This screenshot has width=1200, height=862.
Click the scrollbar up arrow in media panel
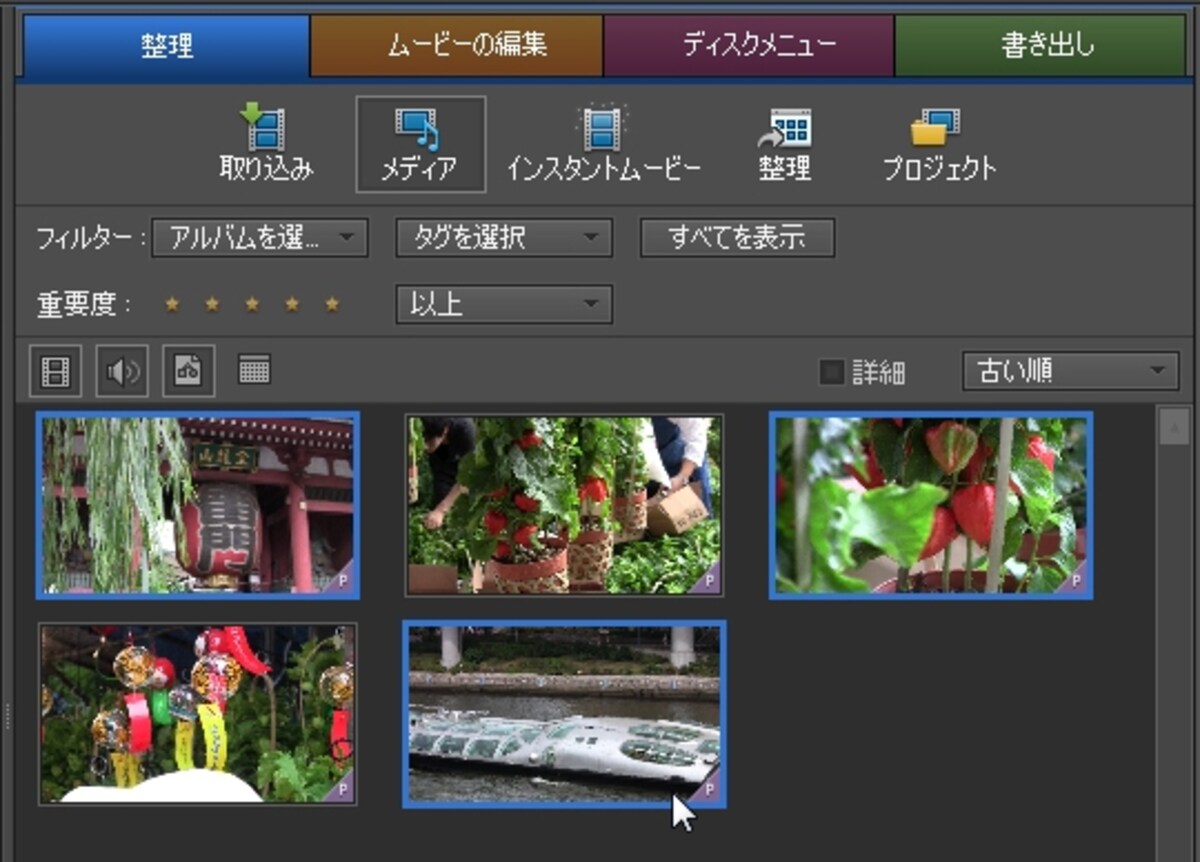point(1173,427)
